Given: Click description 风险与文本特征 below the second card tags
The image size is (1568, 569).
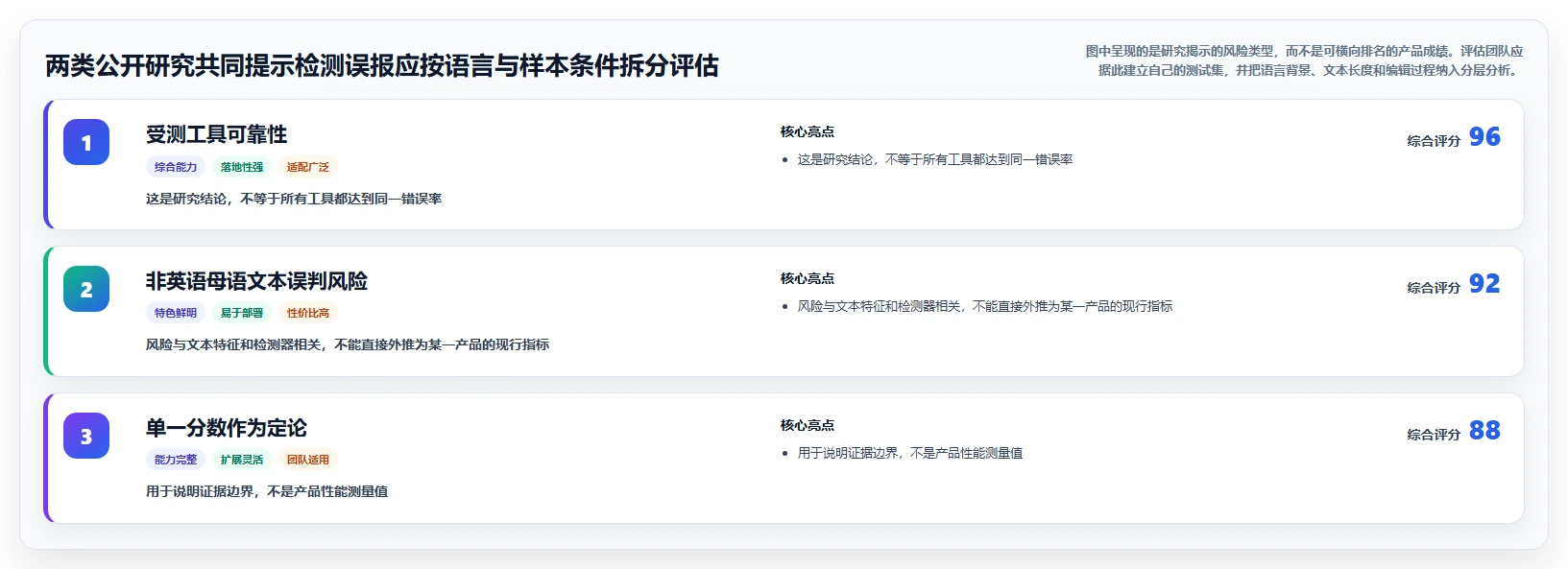Looking at the screenshot, I should (x=348, y=344).
